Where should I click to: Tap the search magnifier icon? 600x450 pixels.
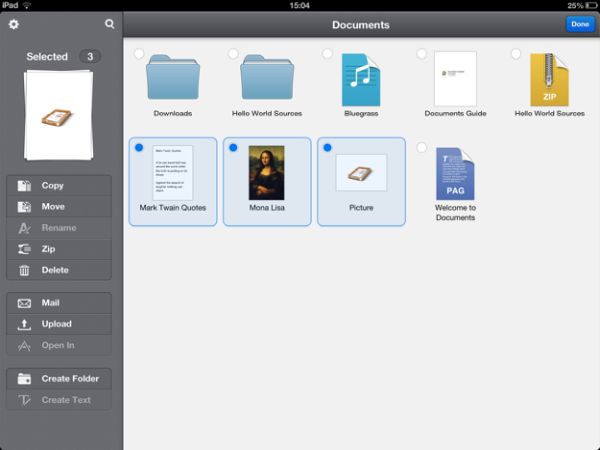(x=109, y=24)
